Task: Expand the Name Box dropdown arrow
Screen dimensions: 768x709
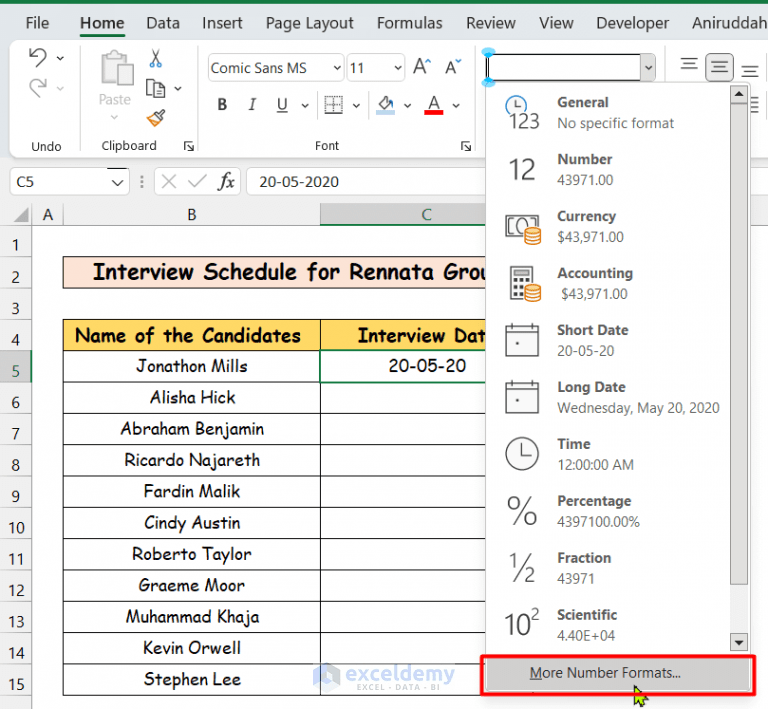Action: click(118, 183)
